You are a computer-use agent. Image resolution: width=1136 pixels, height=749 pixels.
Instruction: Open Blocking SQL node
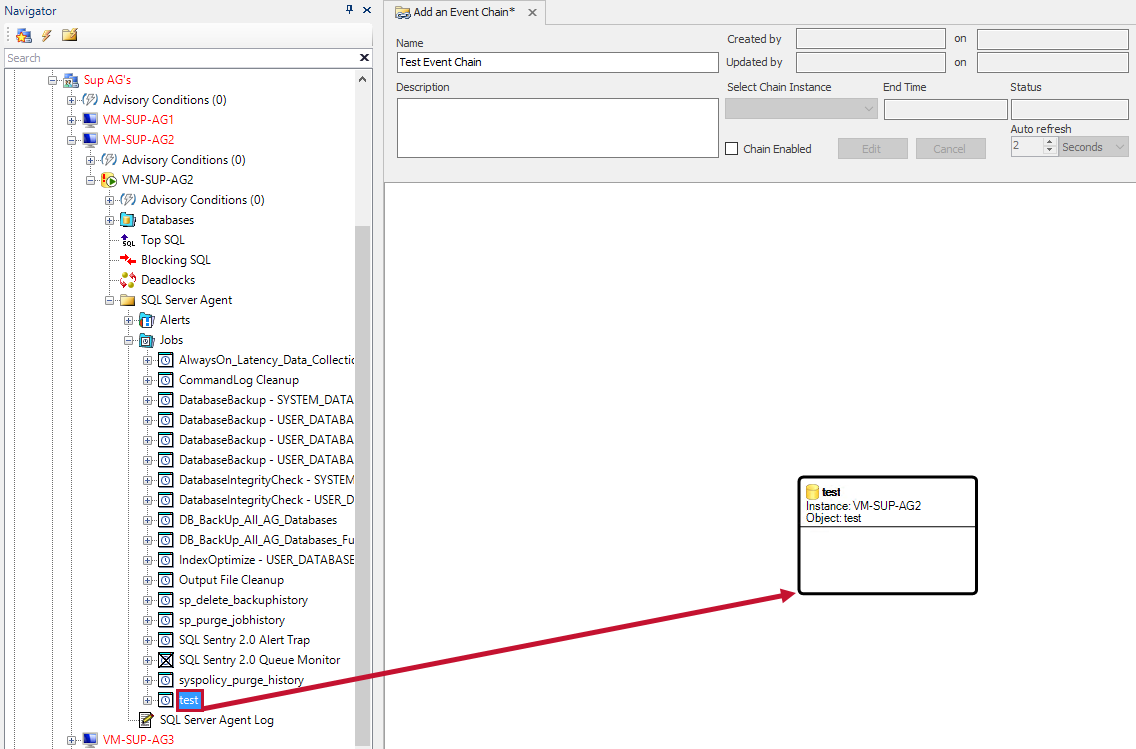(x=175, y=260)
